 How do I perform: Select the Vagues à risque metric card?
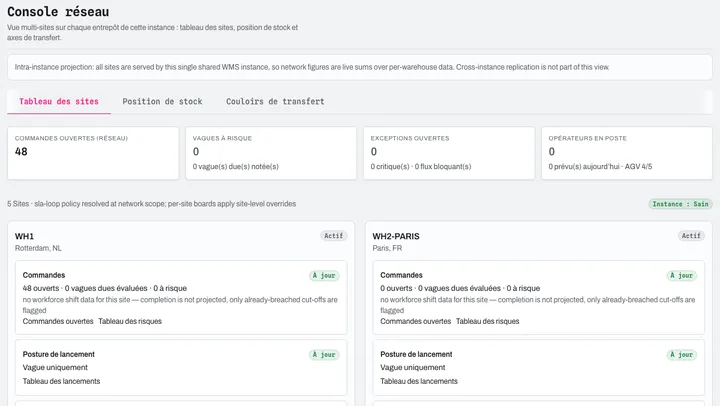271,153
